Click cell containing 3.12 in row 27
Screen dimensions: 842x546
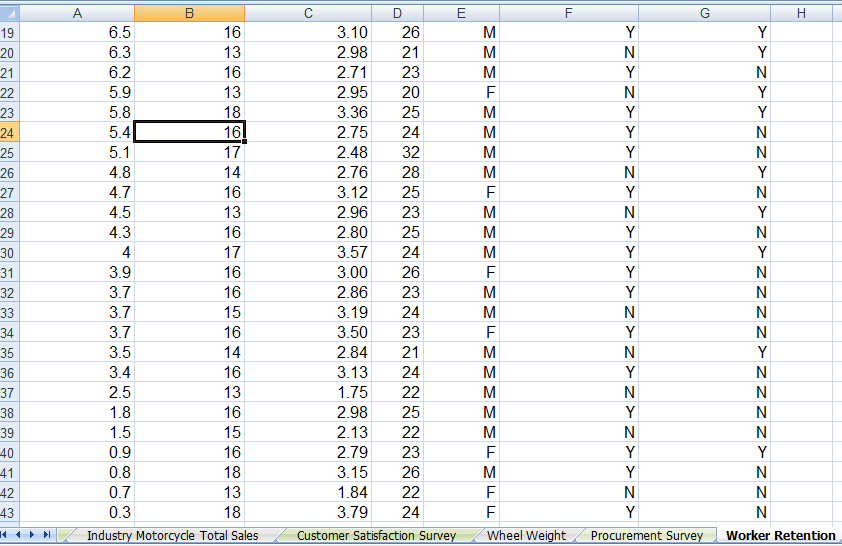coord(308,192)
